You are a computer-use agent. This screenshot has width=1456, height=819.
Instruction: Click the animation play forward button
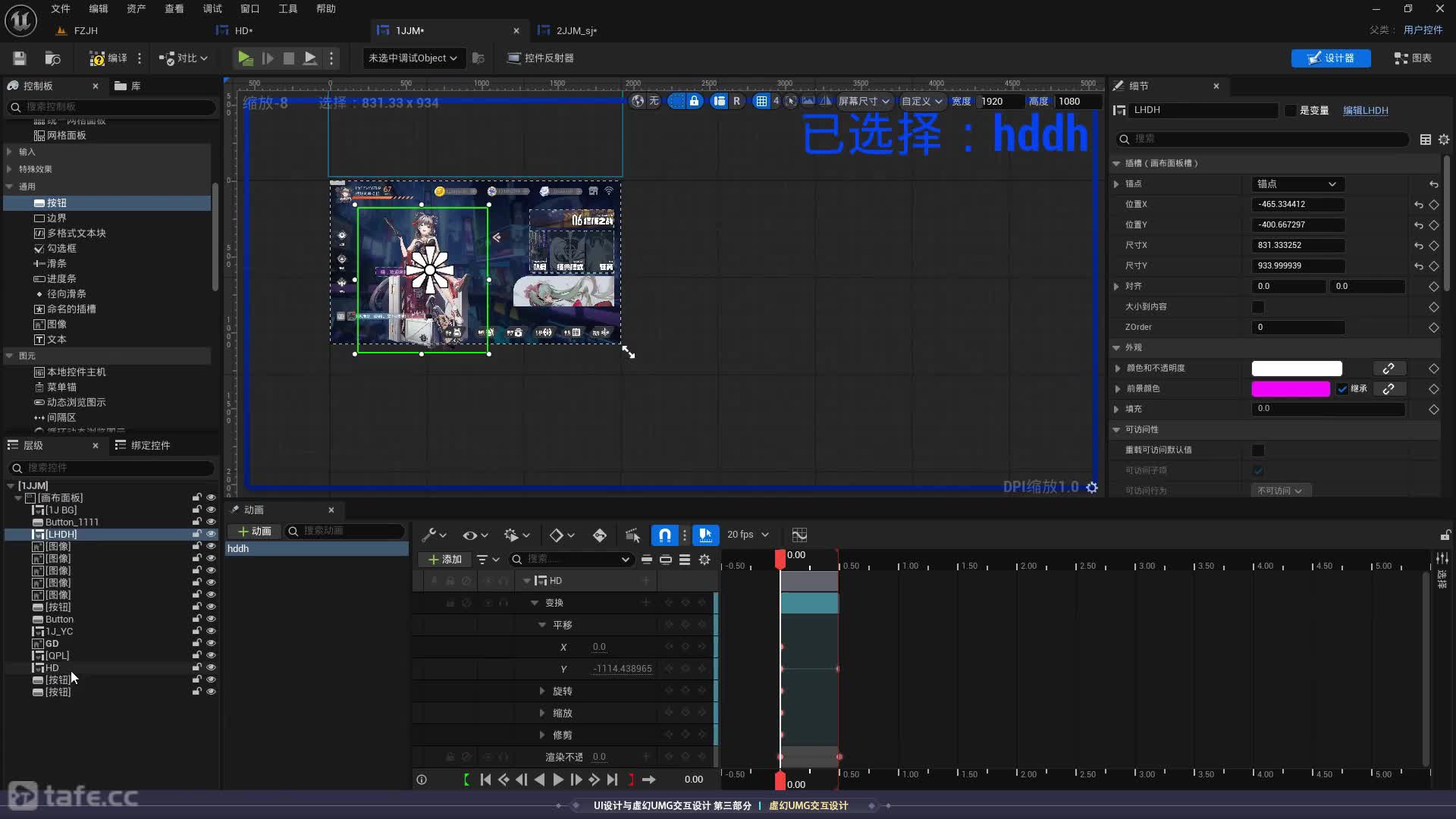(x=558, y=780)
